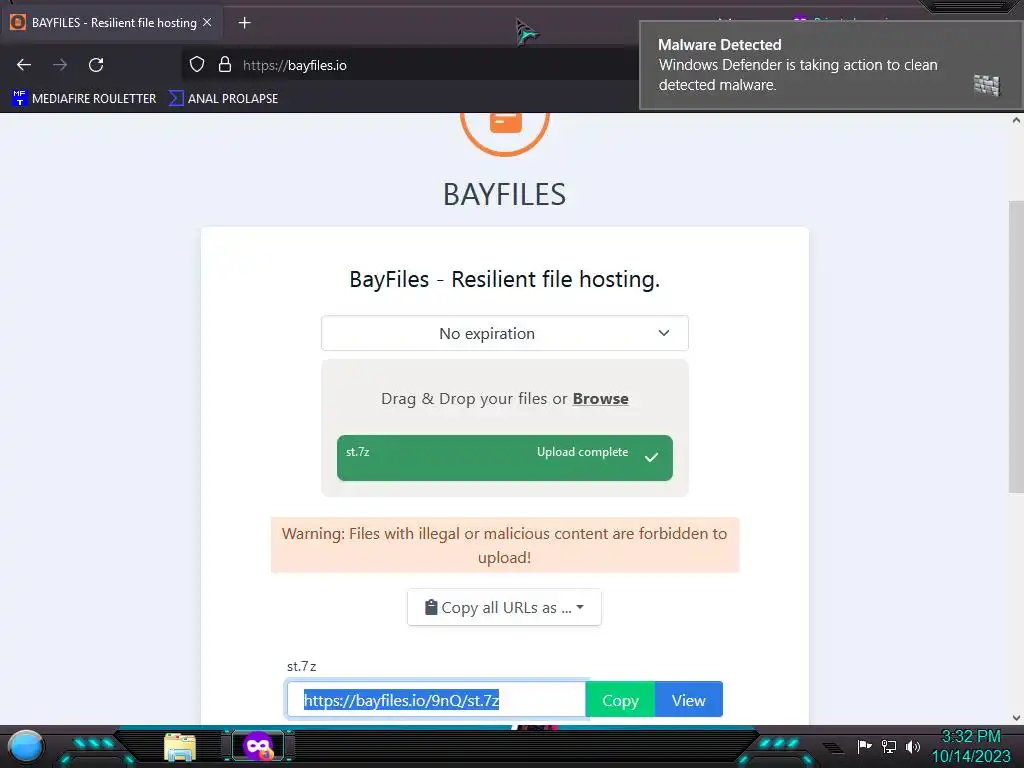Viewport: 1024px width, 768px height.
Task: Click the Malware Detected notification
Action: [829, 65]
